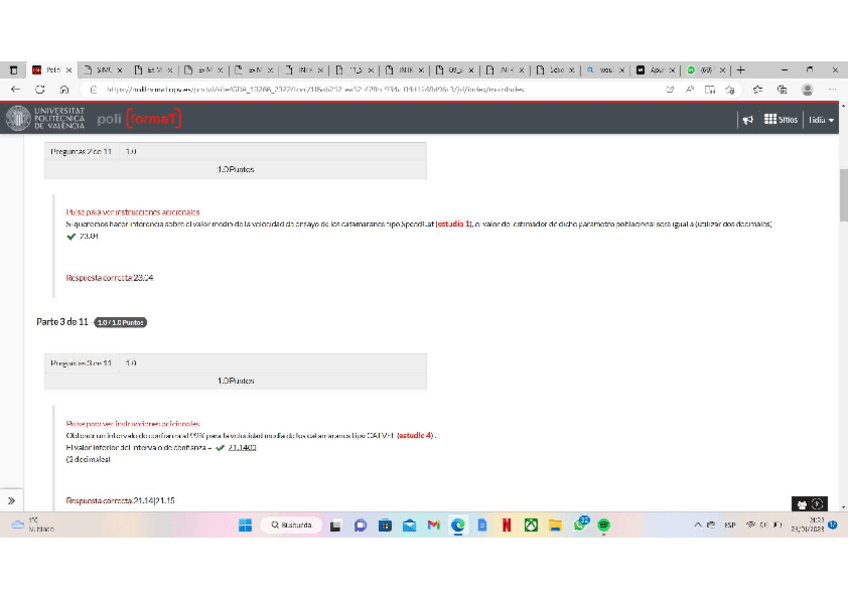The height and width of the screenshot is (599, 848).
Task: Open Microsoft Store from the taskbar
Action: [385, 525]
